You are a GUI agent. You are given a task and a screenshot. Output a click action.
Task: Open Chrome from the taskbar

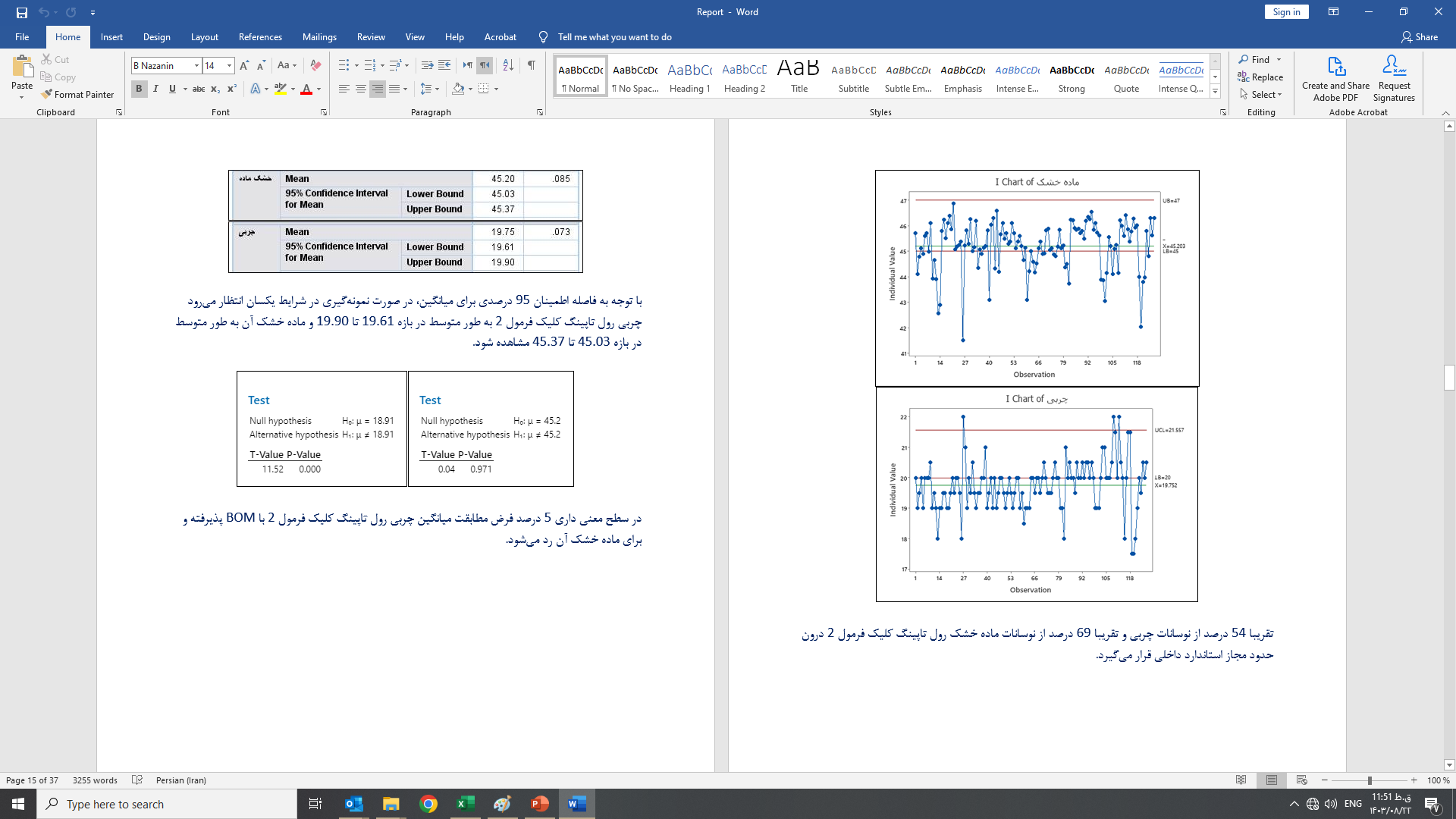click(x=428, y=804)
